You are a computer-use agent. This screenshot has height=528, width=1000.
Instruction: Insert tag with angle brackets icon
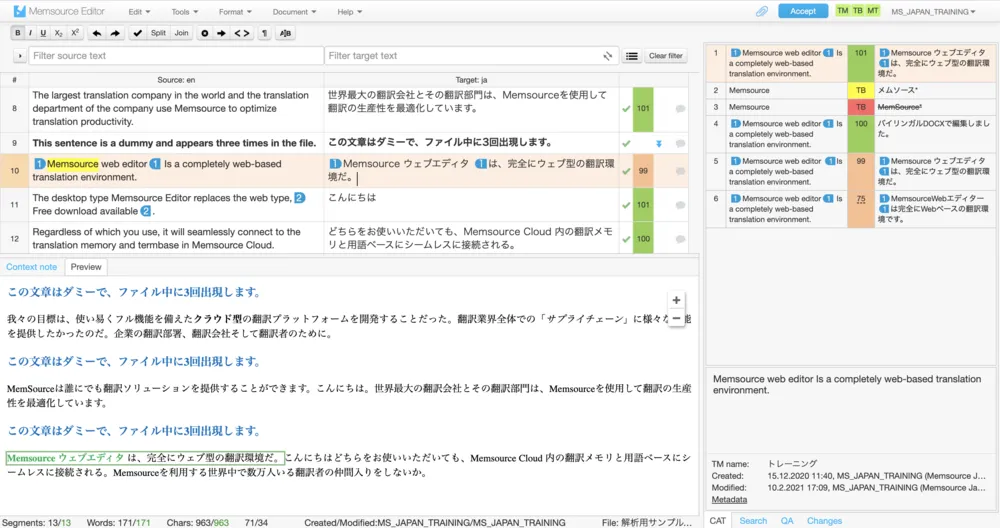click(242, 33)
